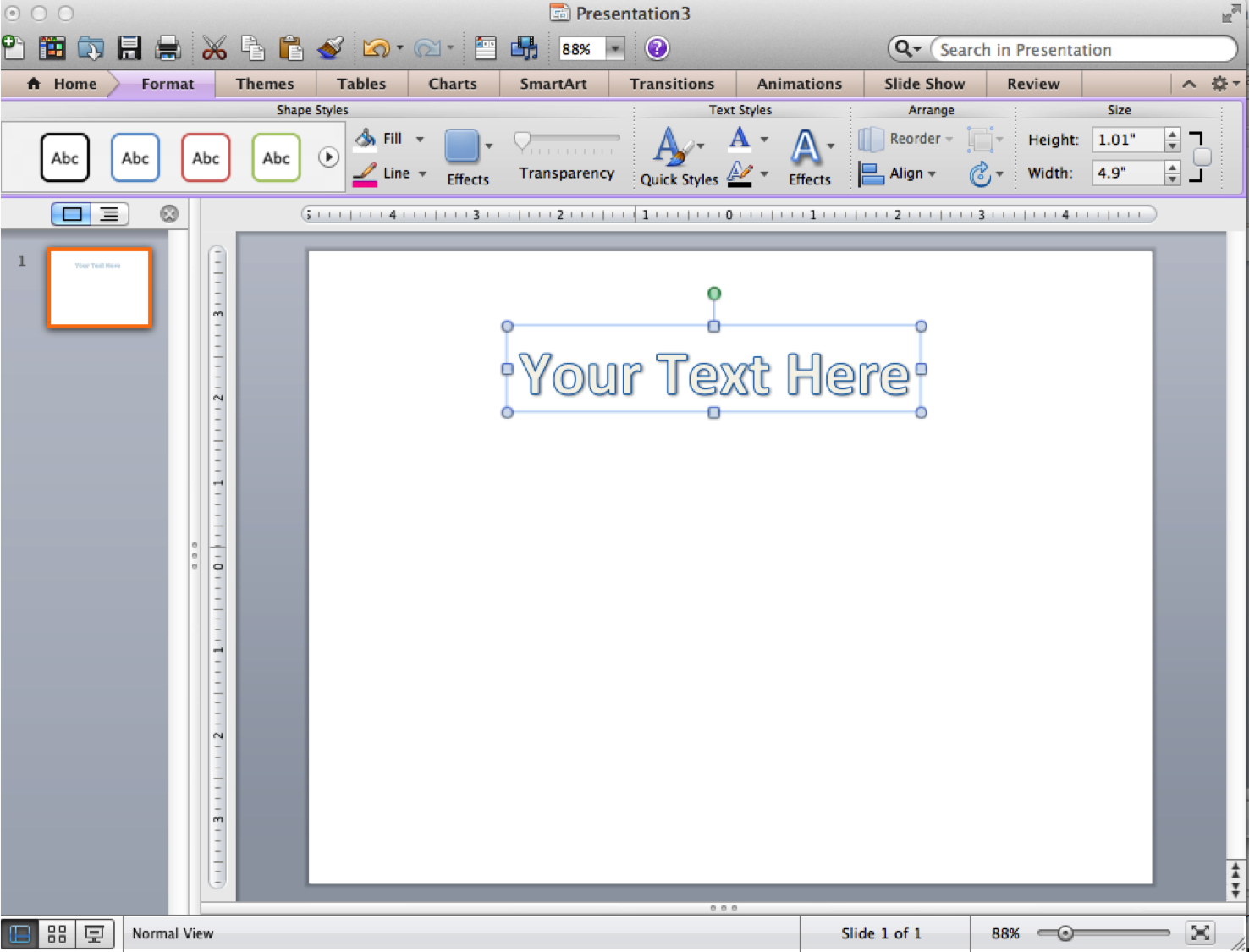Click the Reorder button
The height and width of the screenshot is (952, 1249).
click(x=906, y=138)
